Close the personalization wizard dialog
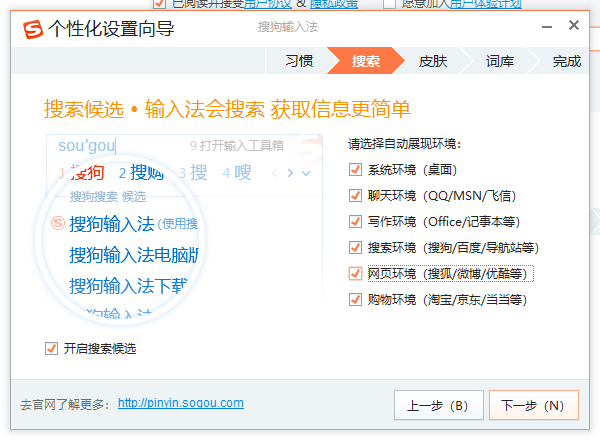The height and width of the screenshot is (440, 600). pyautogui.click(x=574, y=25)
